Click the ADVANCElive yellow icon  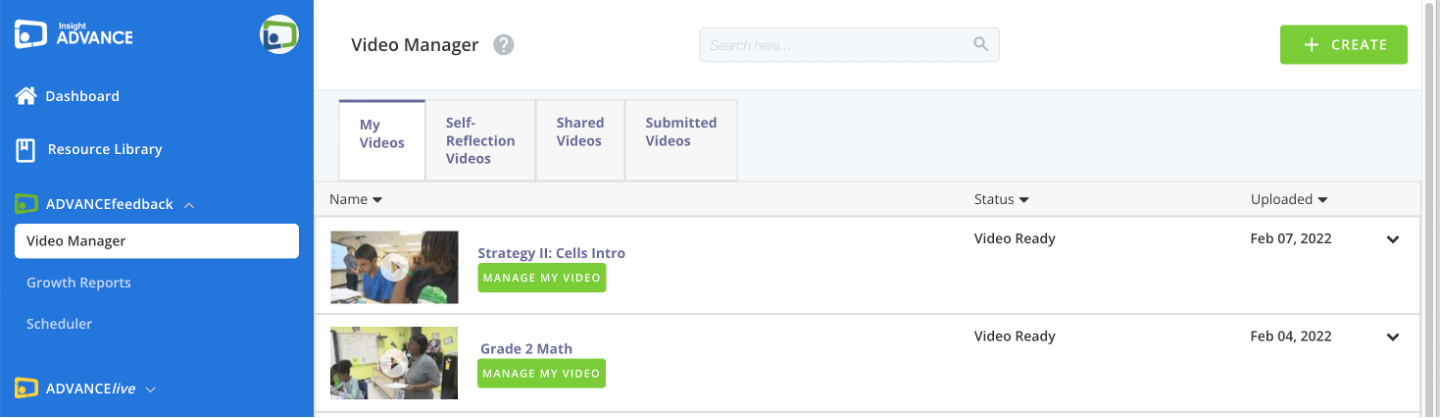[26, 388]
